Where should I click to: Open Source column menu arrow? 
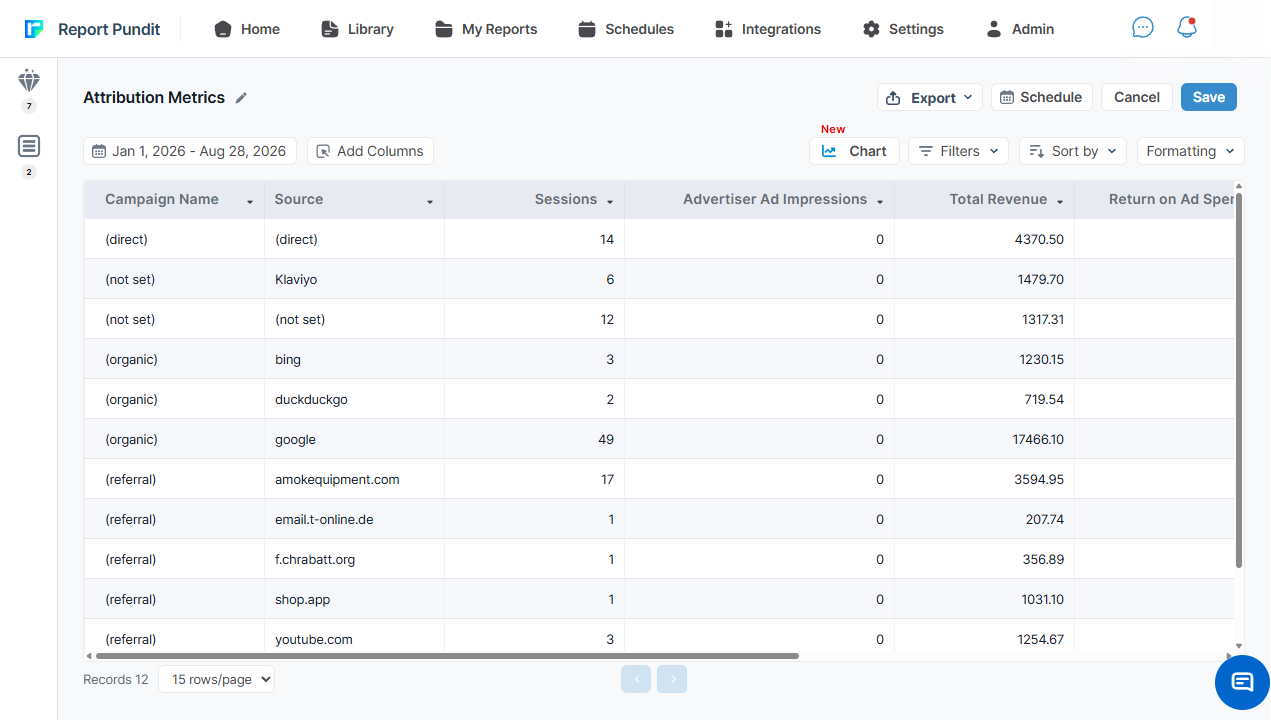click(430, 202)
